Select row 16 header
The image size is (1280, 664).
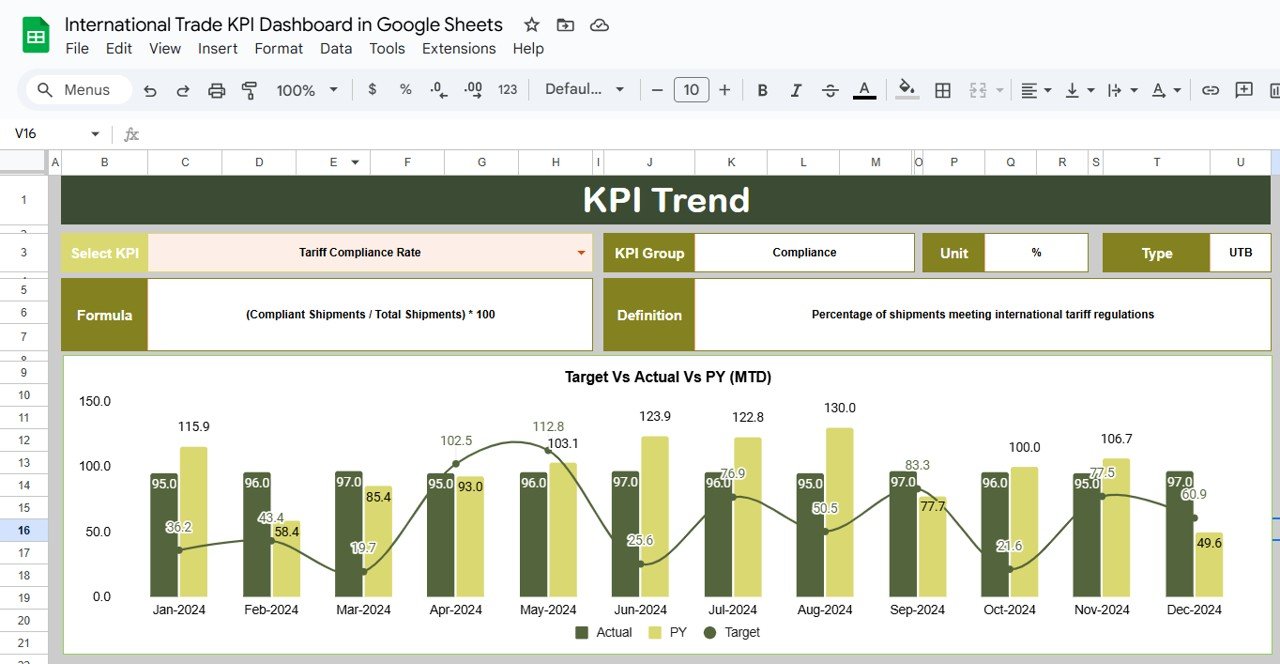[24, 531]
